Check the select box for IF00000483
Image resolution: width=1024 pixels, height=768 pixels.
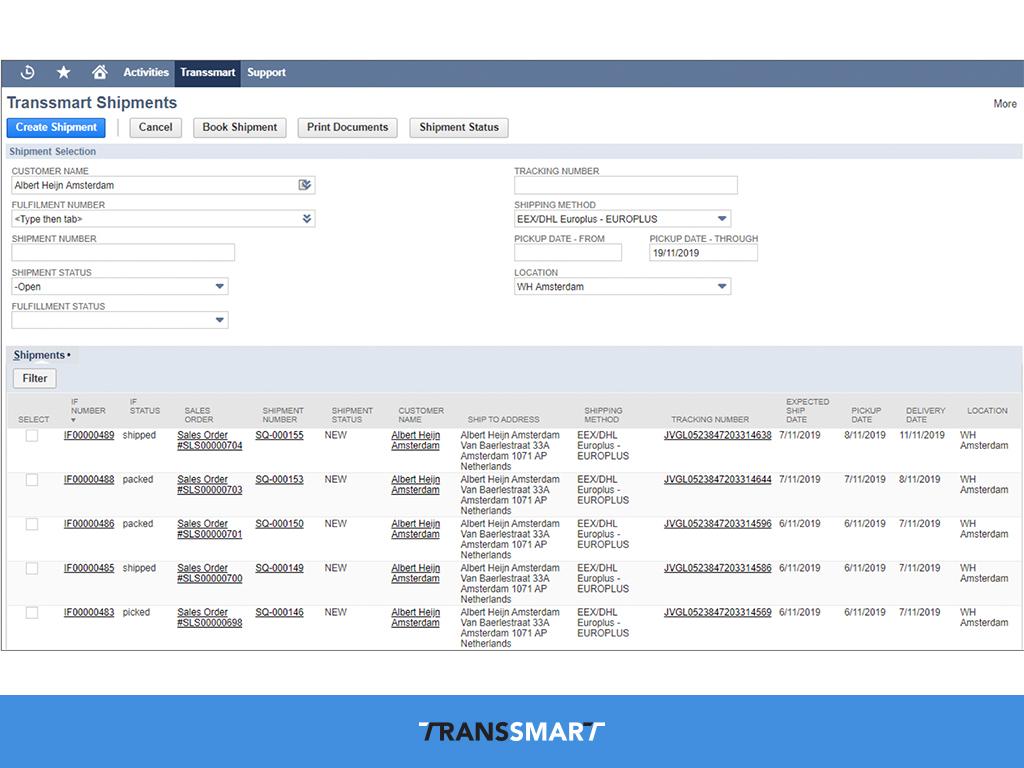tap(32, 612)
